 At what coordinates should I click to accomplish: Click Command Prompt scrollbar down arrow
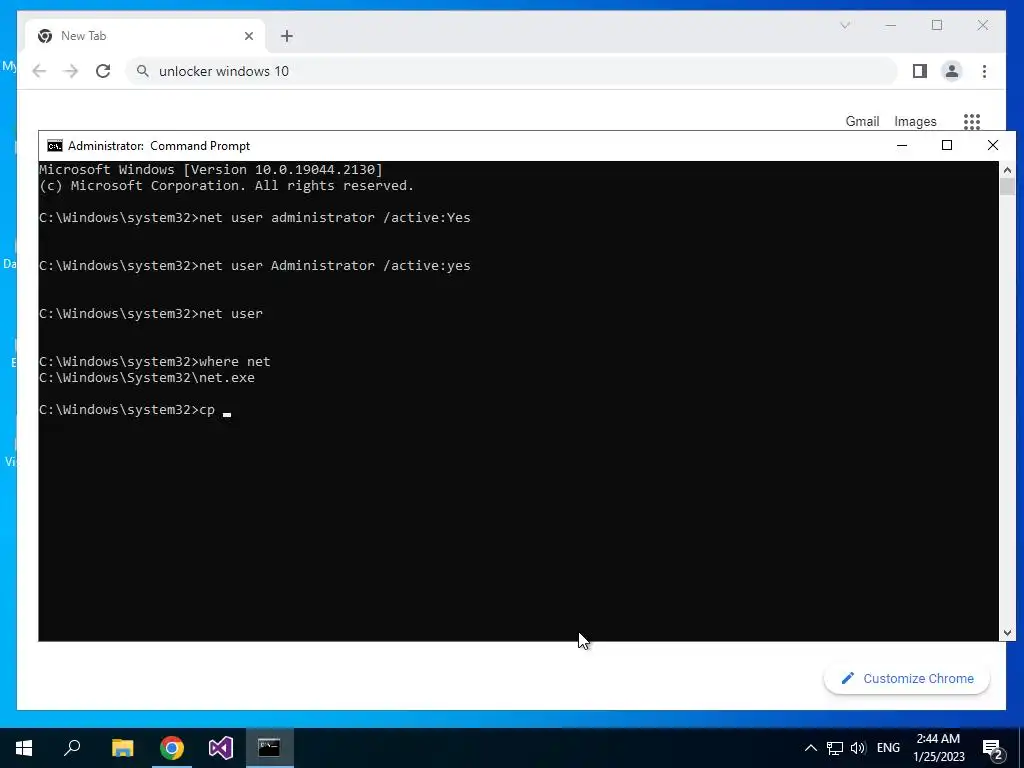pyautogui.click(x=1007, y=633)
